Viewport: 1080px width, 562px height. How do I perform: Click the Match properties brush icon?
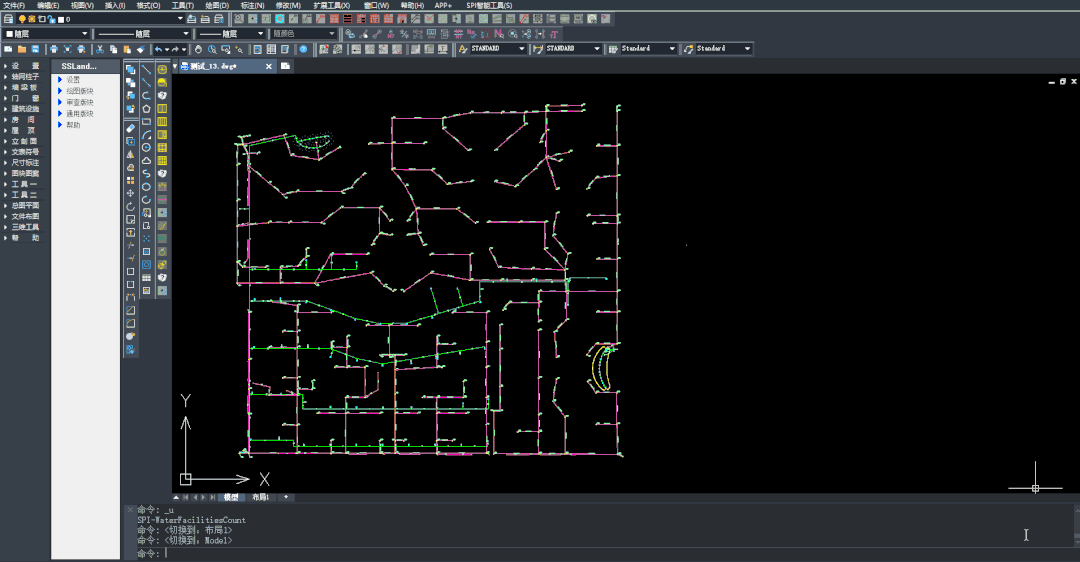coord(141,49)
